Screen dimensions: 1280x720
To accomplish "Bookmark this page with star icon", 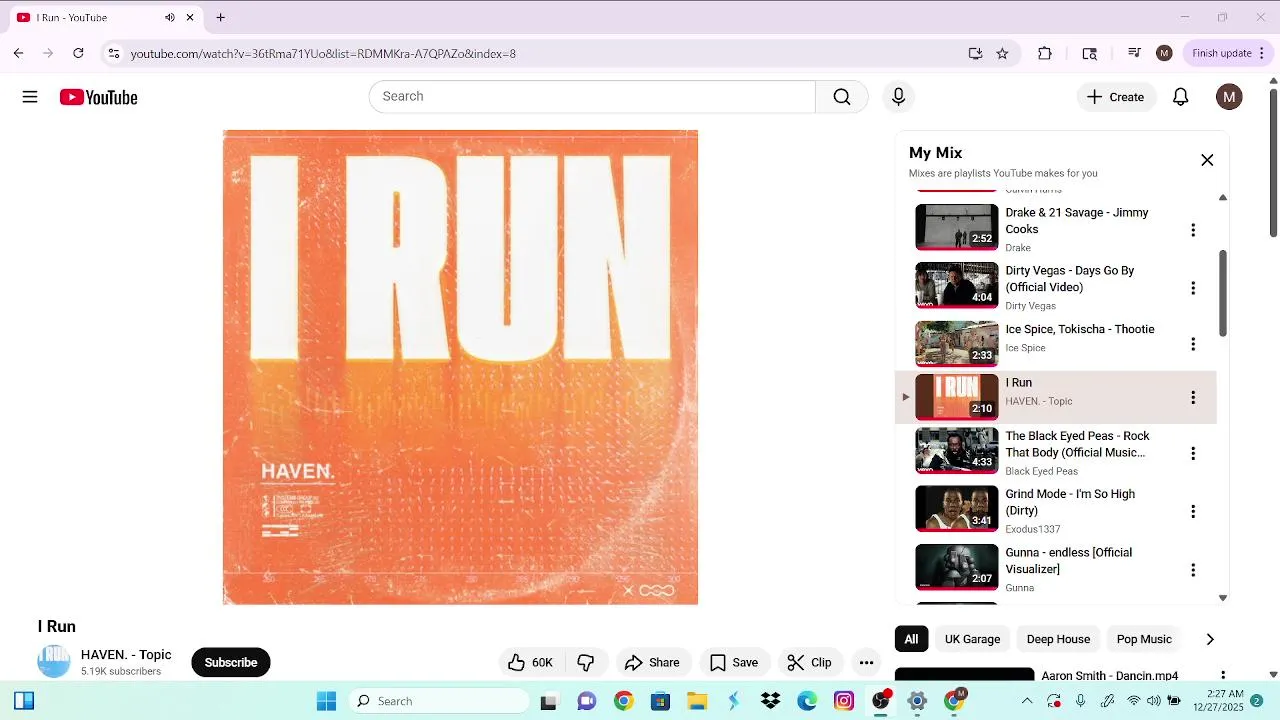I will pyautogui.click(x=1002, y=53).
